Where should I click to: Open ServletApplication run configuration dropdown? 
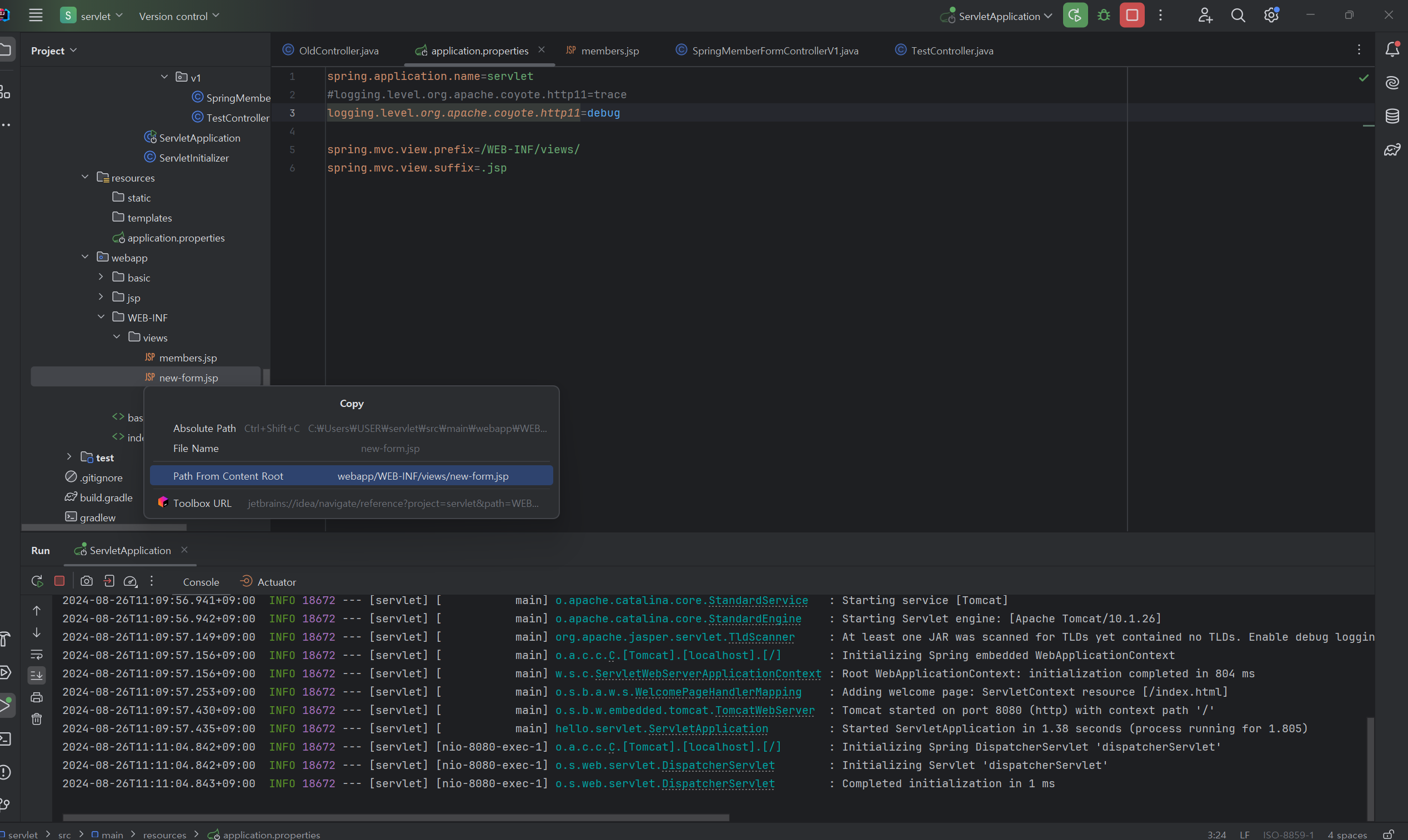pos(996,16)
